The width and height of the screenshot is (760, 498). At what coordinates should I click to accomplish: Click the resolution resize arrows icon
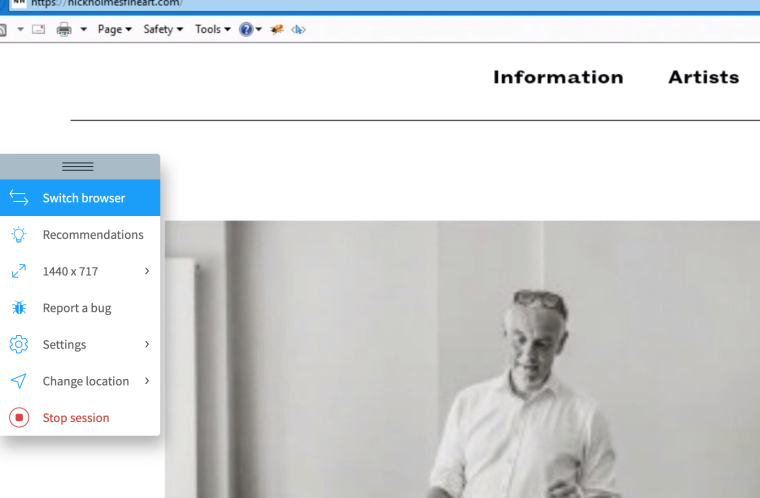click(19, 271)
